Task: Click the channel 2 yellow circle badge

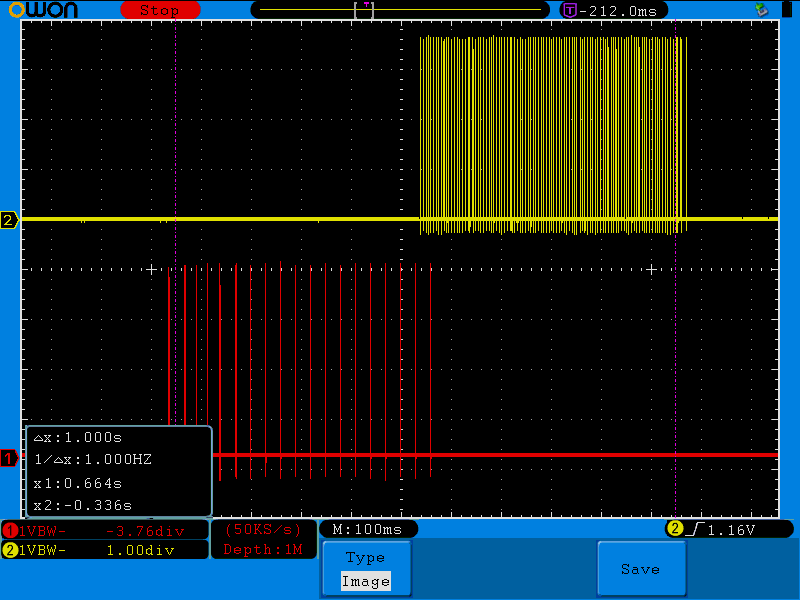Action: click(x=10, y=550)
